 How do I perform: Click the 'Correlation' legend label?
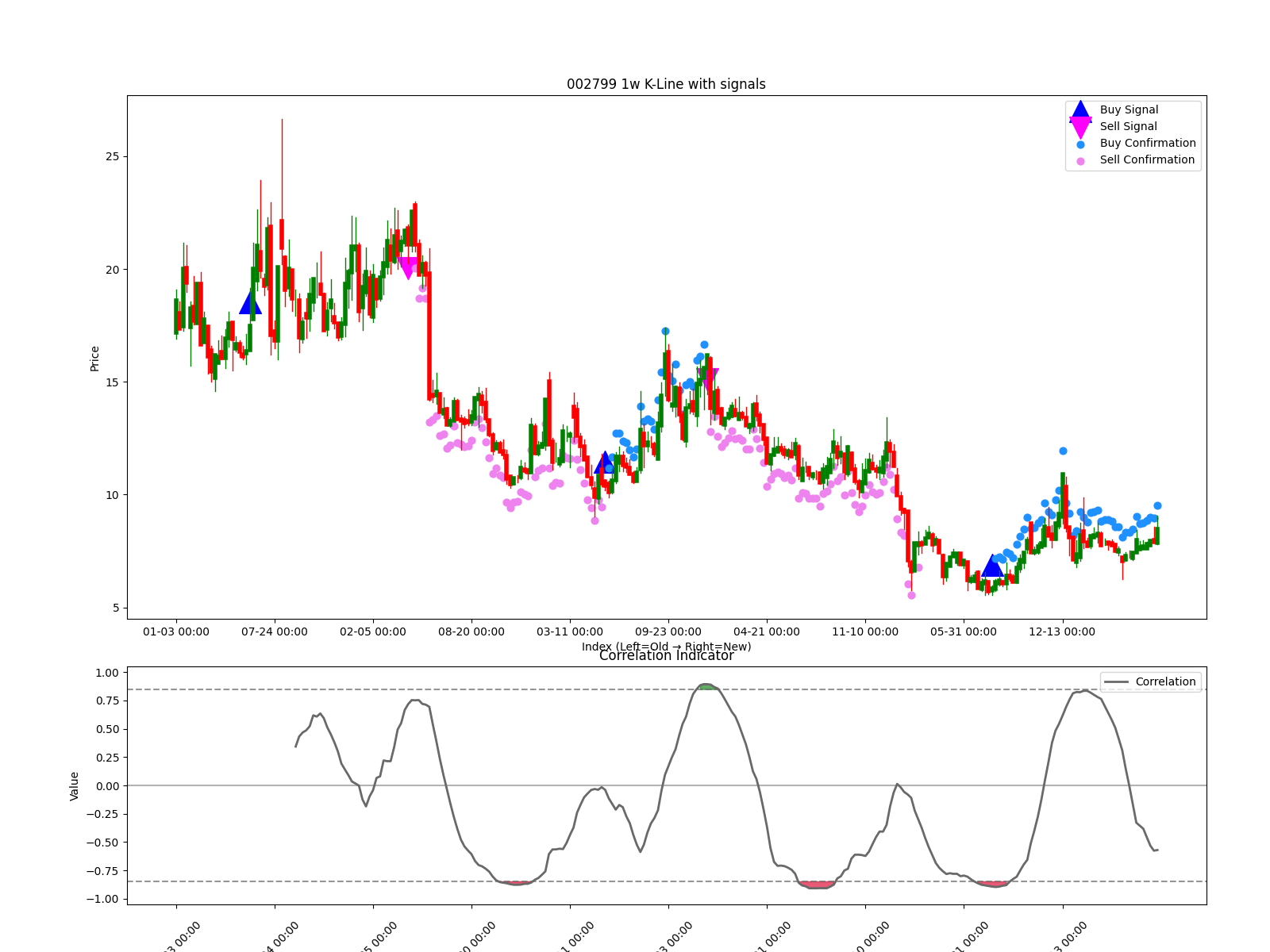pyautogui.click(x=1165, y=681)
